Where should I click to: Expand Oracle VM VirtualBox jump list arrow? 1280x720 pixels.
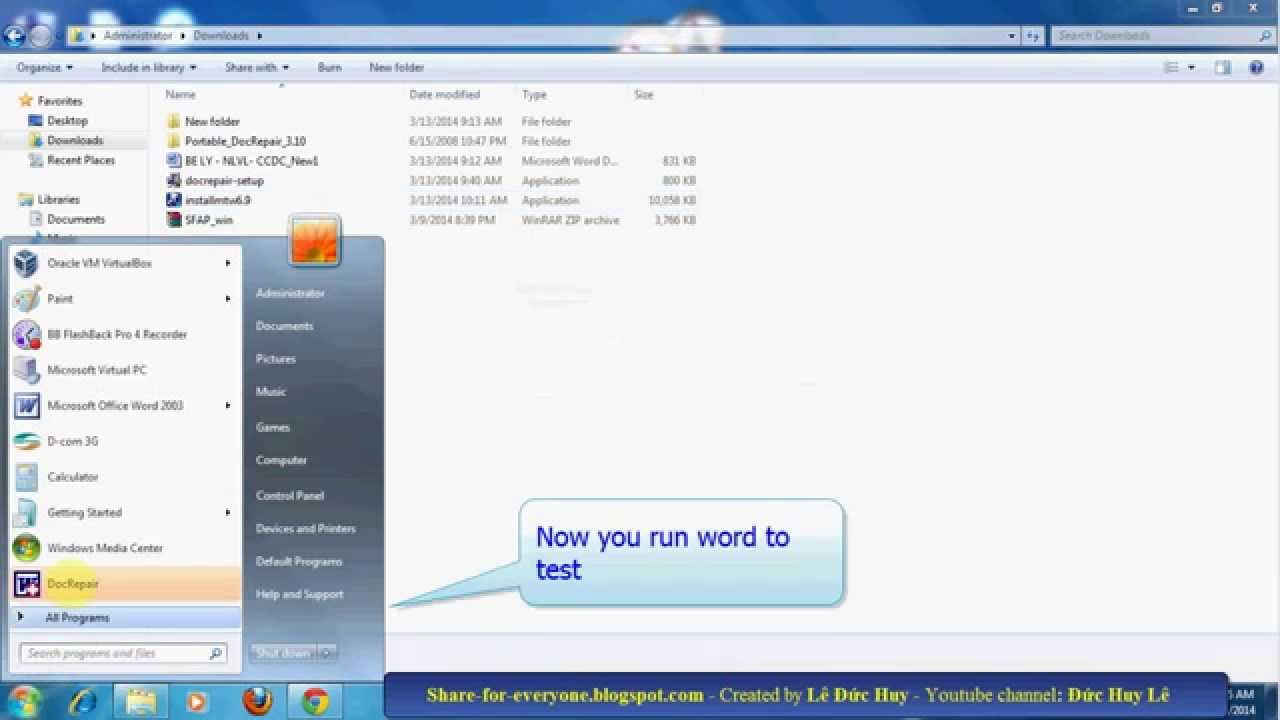coord(228,263)
